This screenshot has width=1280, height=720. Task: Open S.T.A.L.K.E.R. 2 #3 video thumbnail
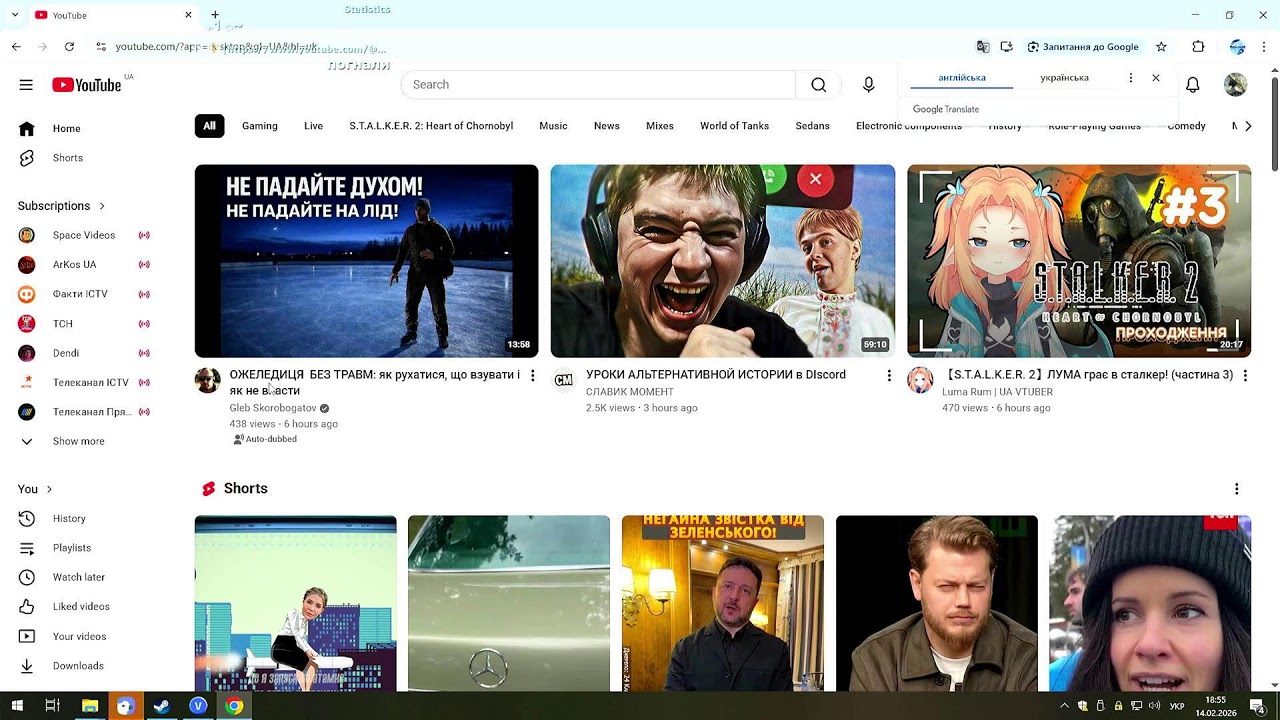point(1079,261)
